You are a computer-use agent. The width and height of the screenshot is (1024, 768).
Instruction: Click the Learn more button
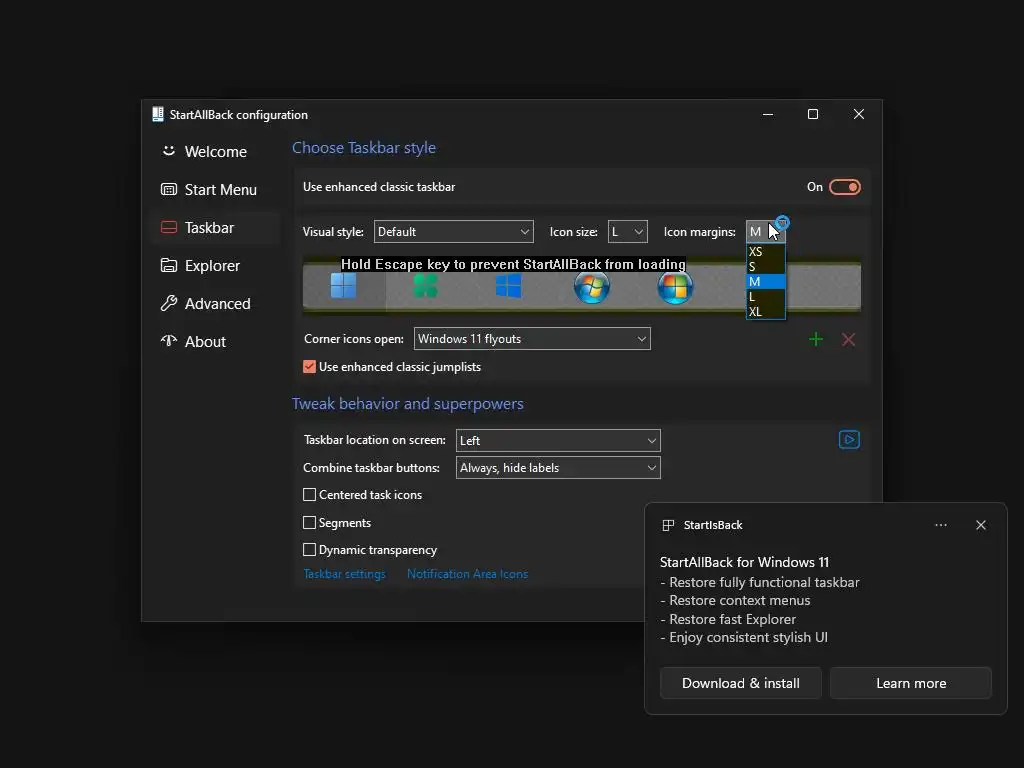click(x=911, y=683)
